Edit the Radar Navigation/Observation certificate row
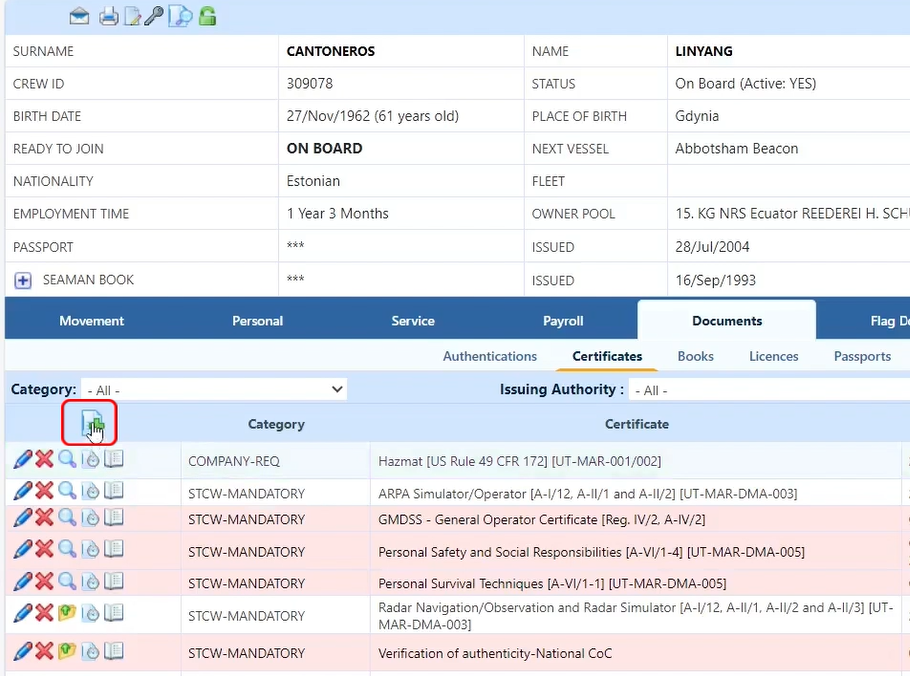The image size is (910, 676). (x=23, y=613)
